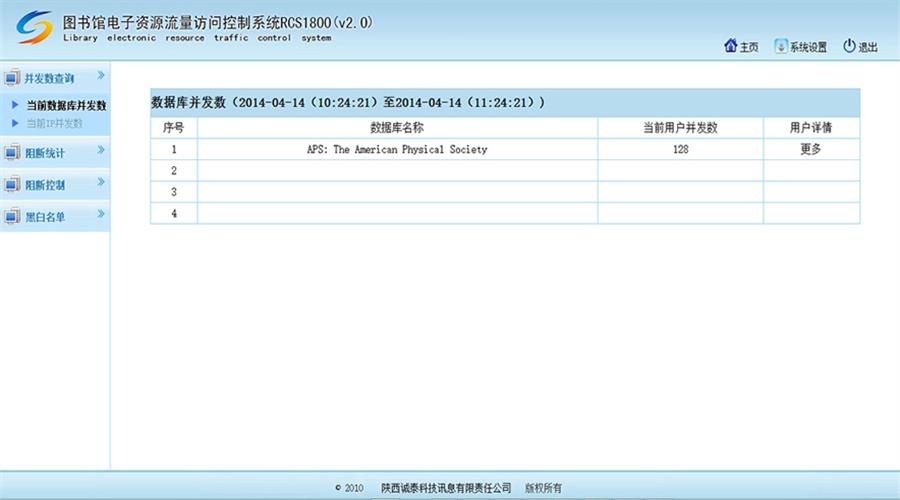Open 系统设置 via its settings icon
This screenshot has width=900, height=500.
[781, 46]
